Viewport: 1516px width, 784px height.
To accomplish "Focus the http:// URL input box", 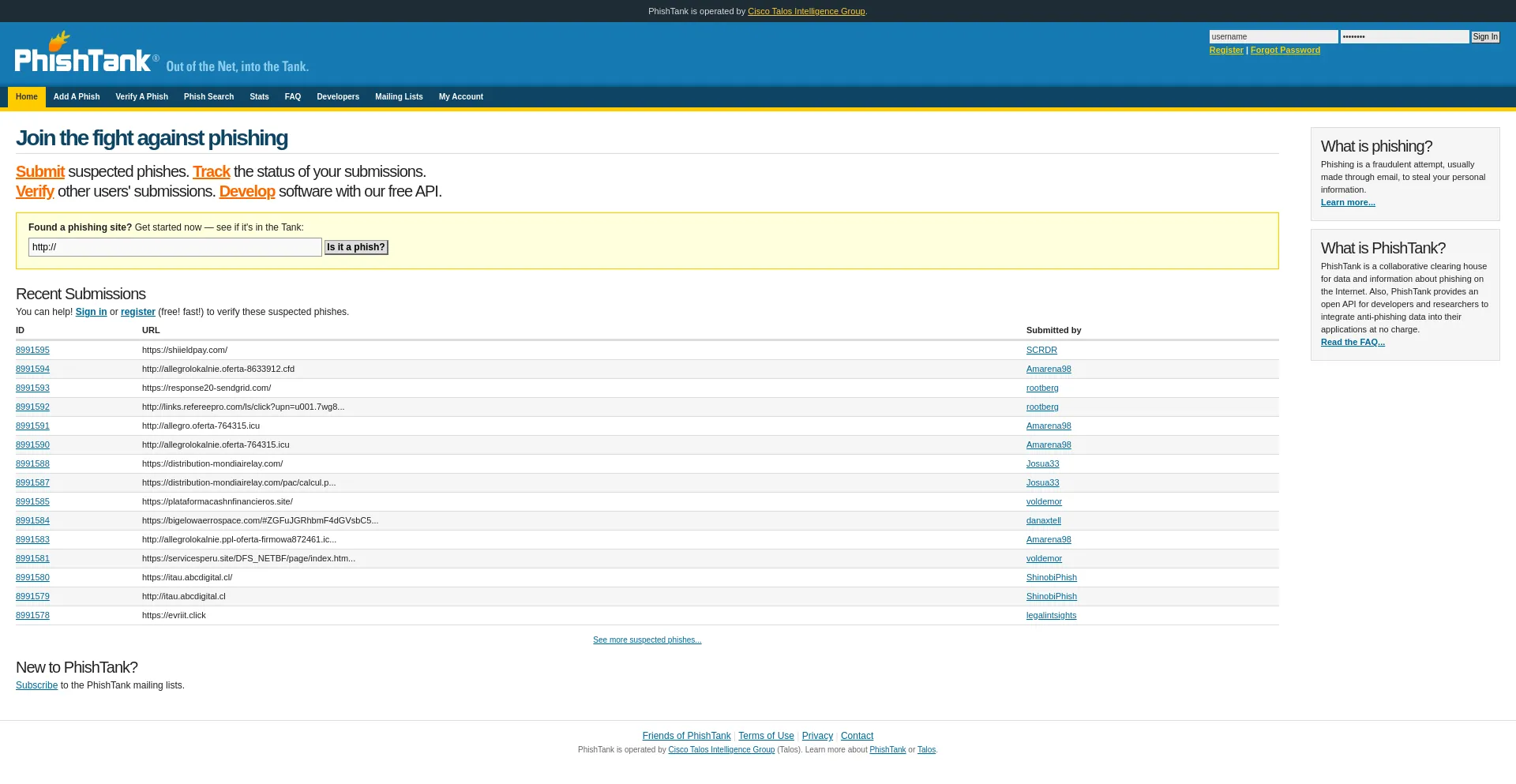I will 175,247.
